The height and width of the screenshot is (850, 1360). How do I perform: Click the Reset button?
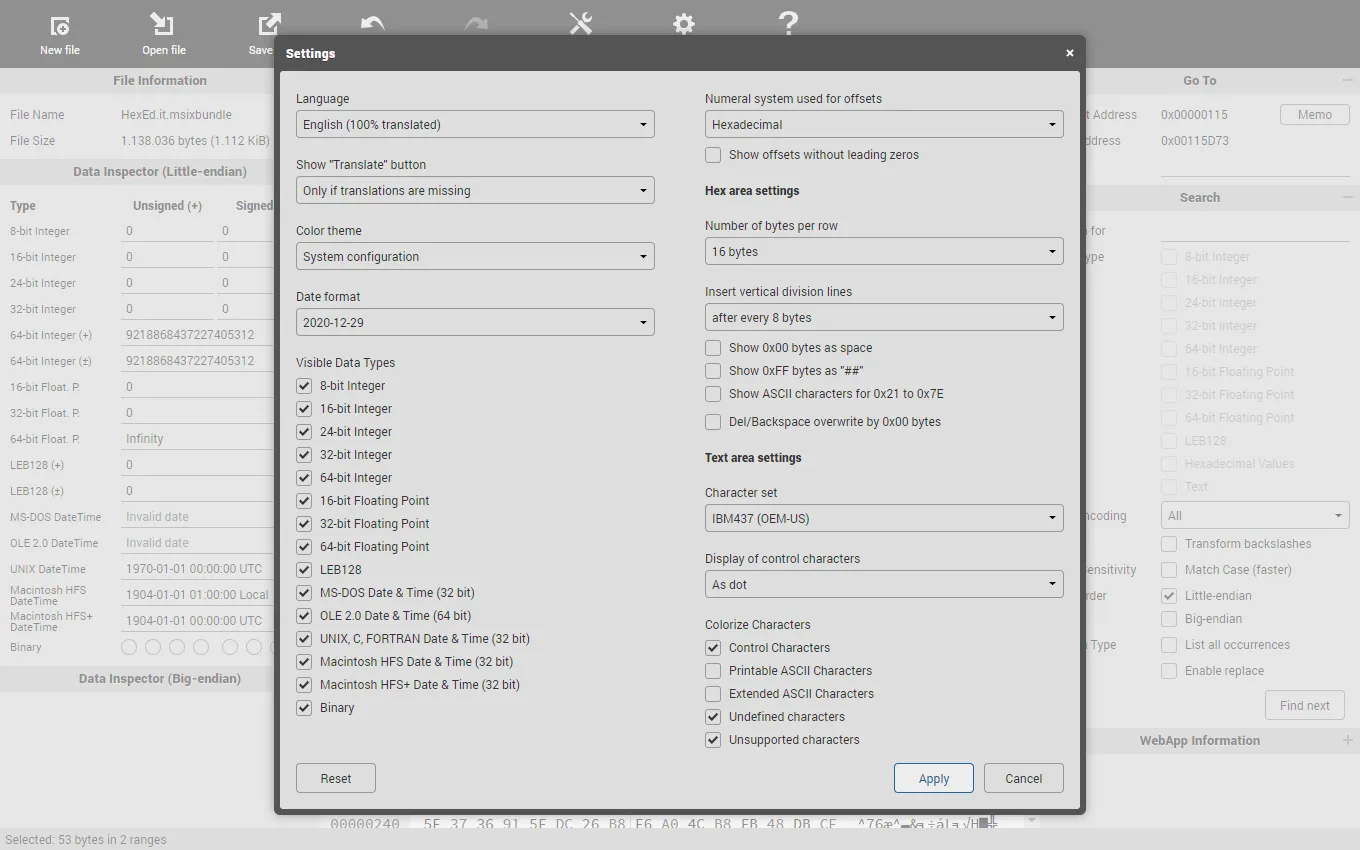[x=336, y=778]
